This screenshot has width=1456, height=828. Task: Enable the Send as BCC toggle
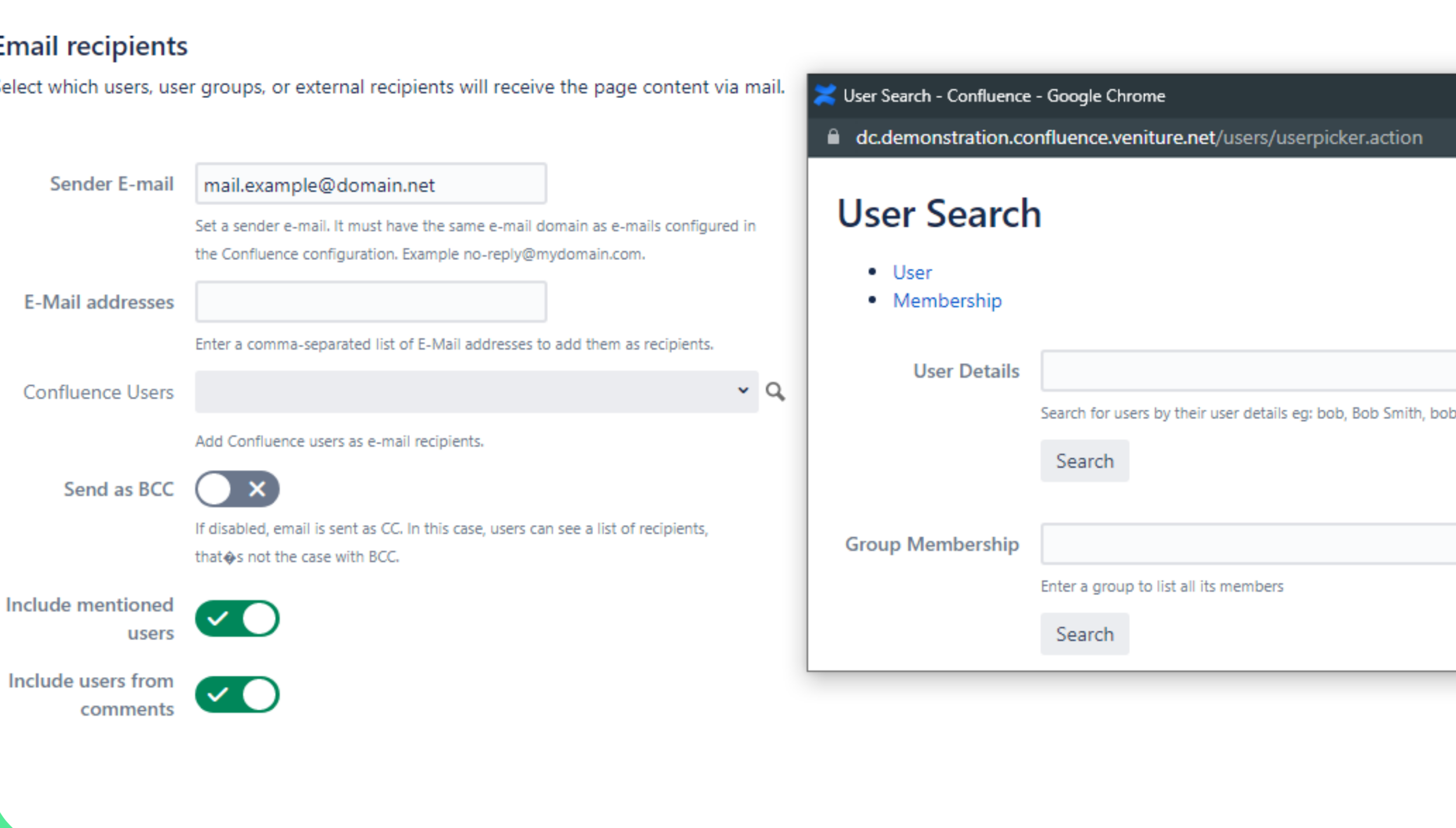pos(237,488)
